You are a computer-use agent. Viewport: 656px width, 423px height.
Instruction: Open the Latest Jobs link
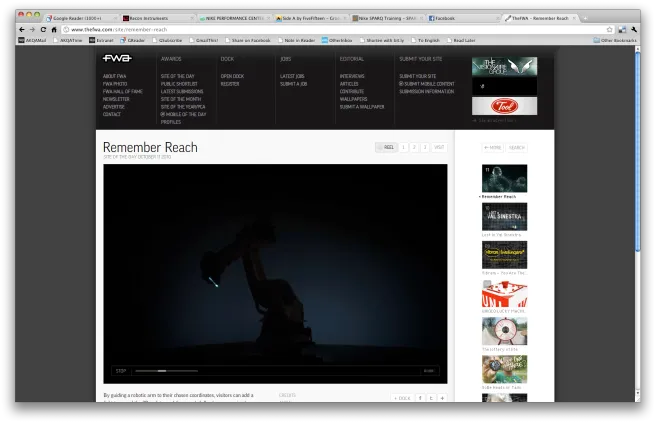292,76
